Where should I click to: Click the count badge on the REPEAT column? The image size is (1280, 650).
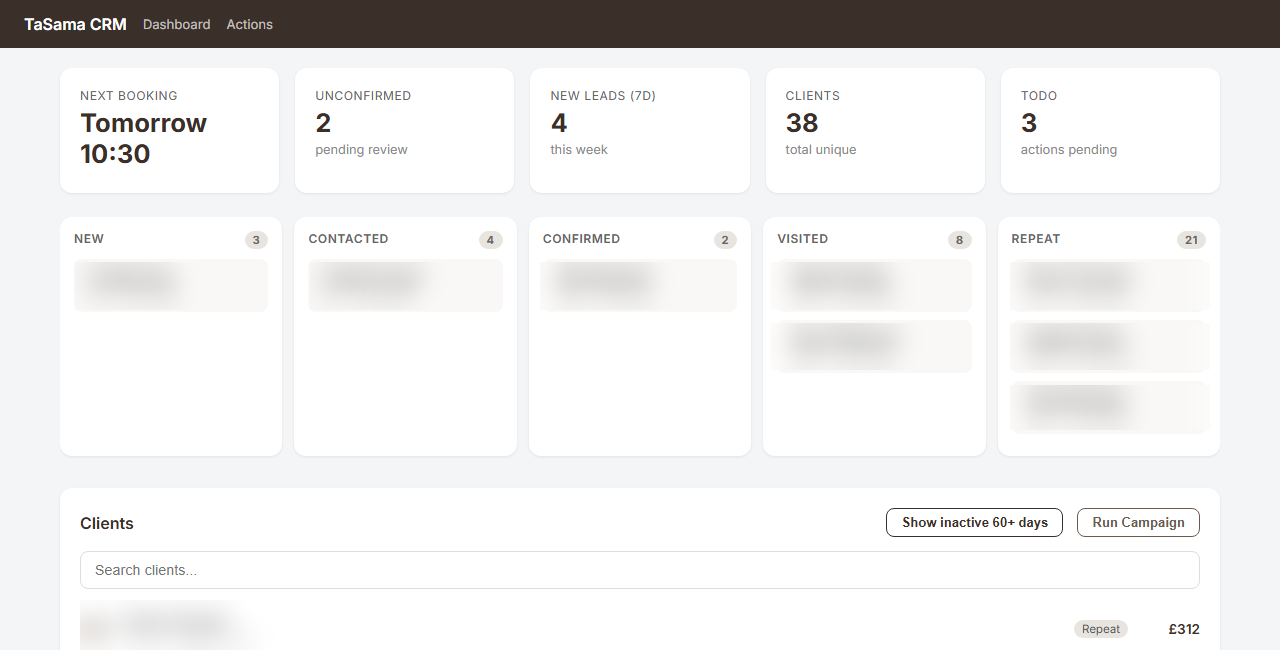1191,240
